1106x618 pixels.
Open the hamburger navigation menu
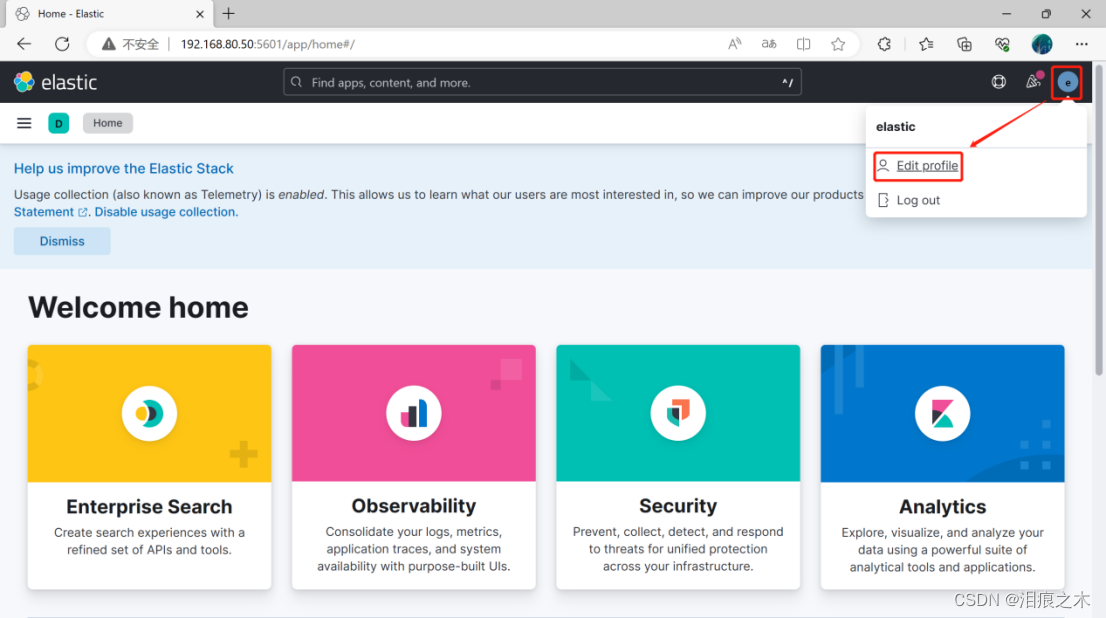coord(24,123)
